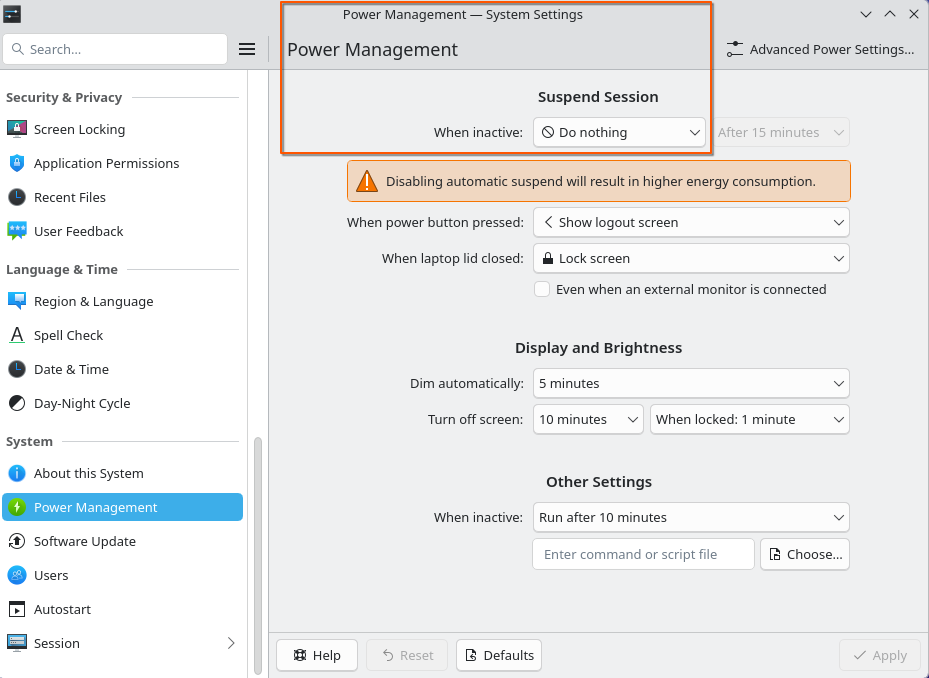
Task: Select the Recent Files clock icon
Action: (17, 197)
